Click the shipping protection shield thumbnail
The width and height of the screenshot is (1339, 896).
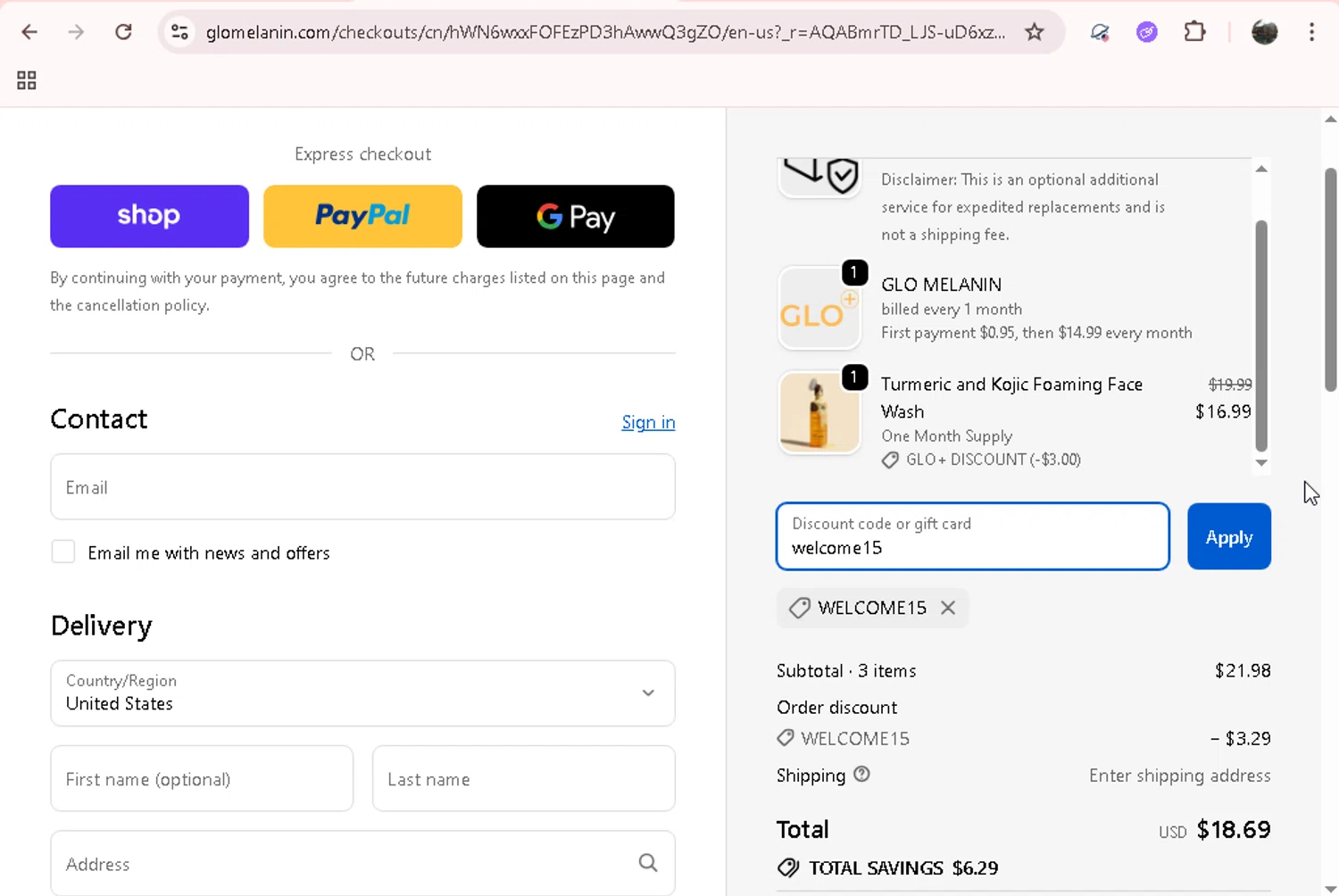tap(819, 178)
